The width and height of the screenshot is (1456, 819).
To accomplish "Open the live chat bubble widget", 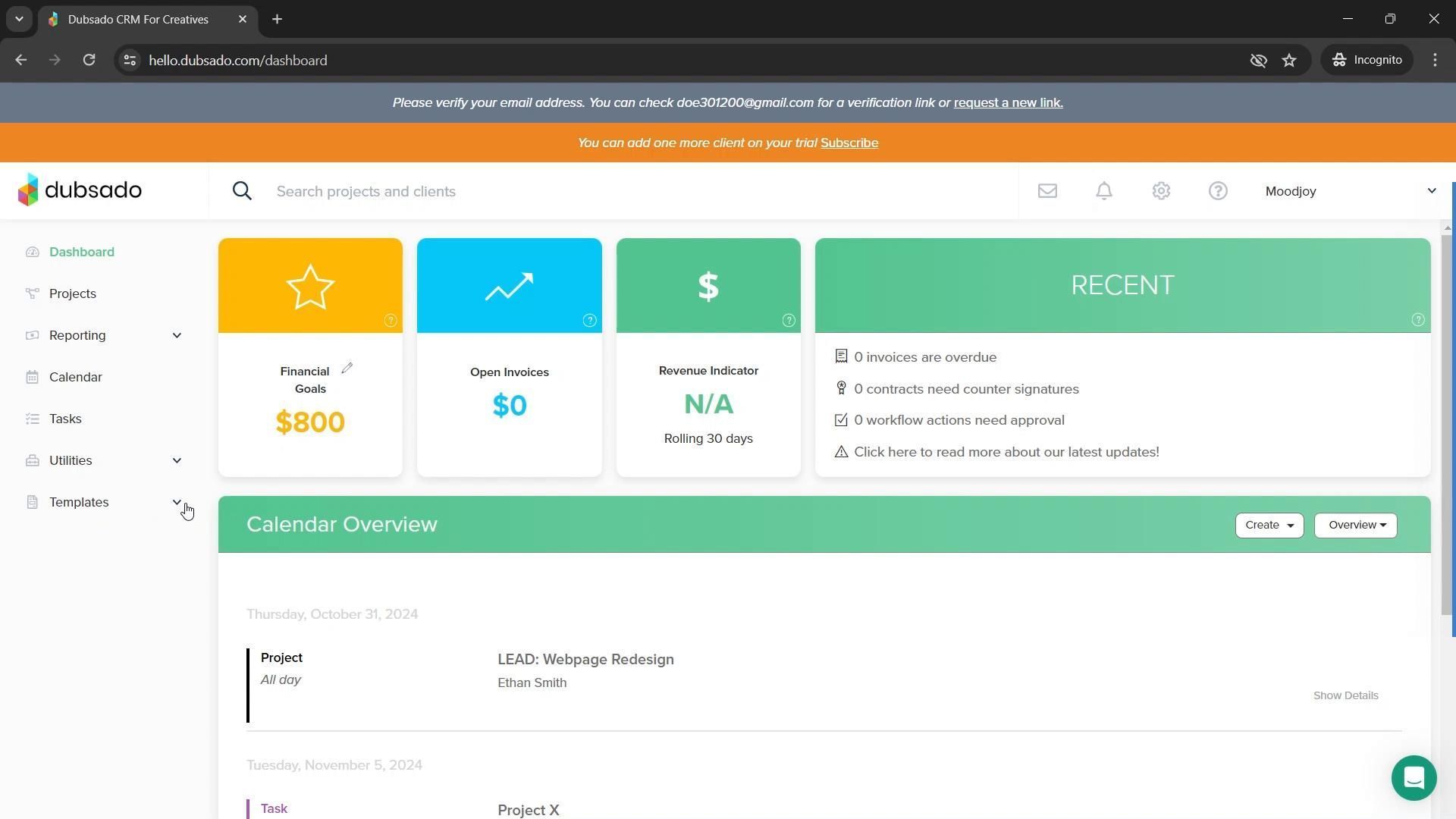I will coord(1414,777).
